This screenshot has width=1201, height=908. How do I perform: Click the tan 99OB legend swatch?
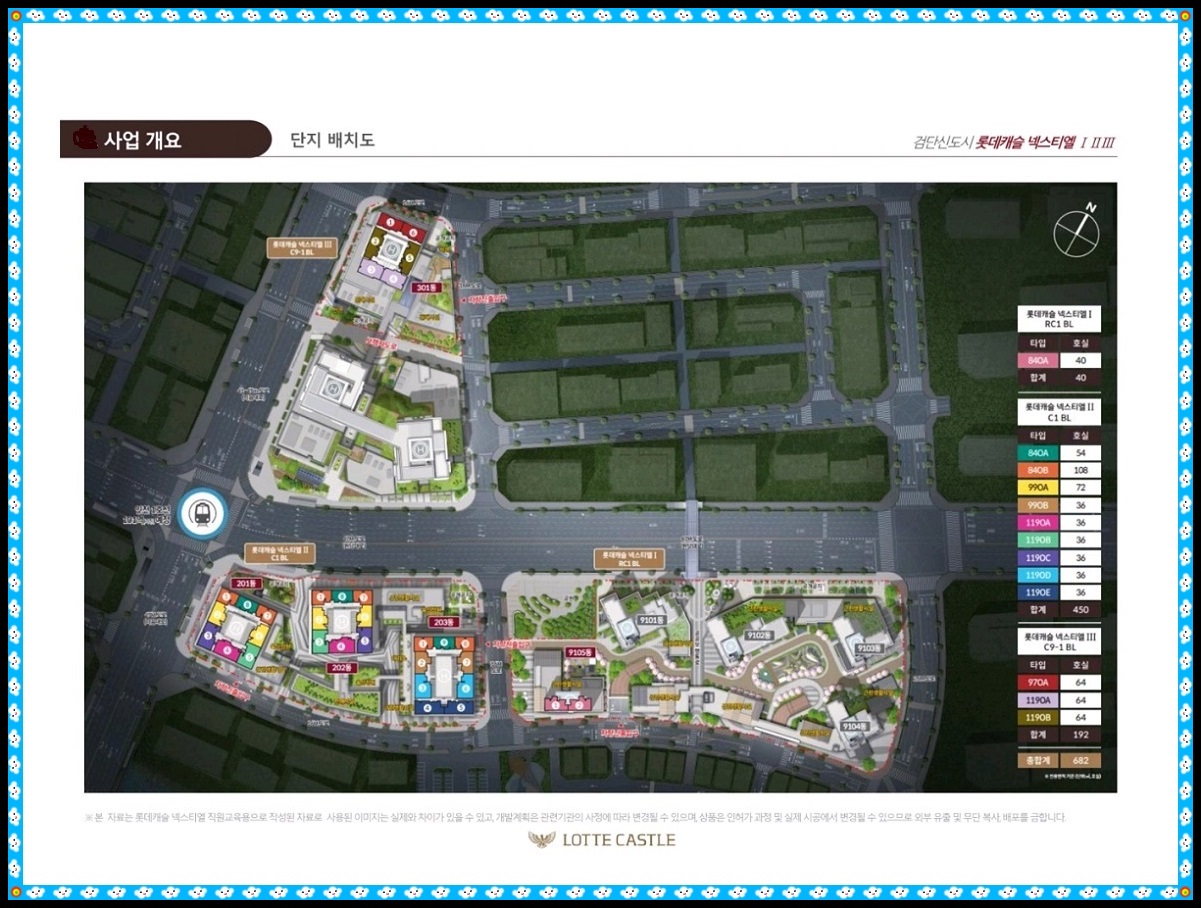click(1039, 505)
